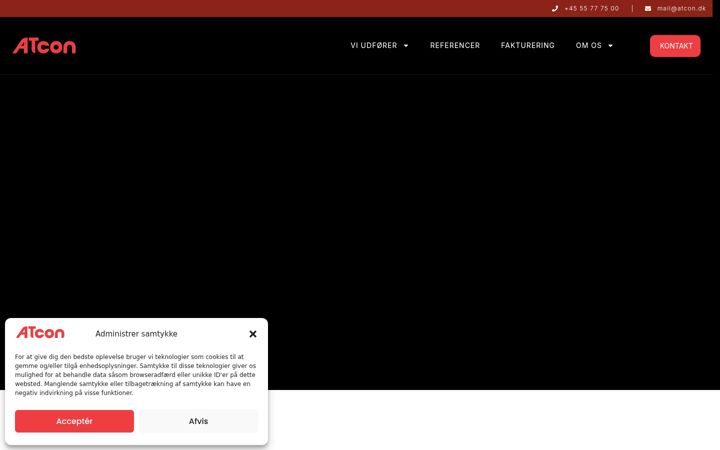
Task: Accept cookies with Acceptér button
Action: (x=74, y=421)
